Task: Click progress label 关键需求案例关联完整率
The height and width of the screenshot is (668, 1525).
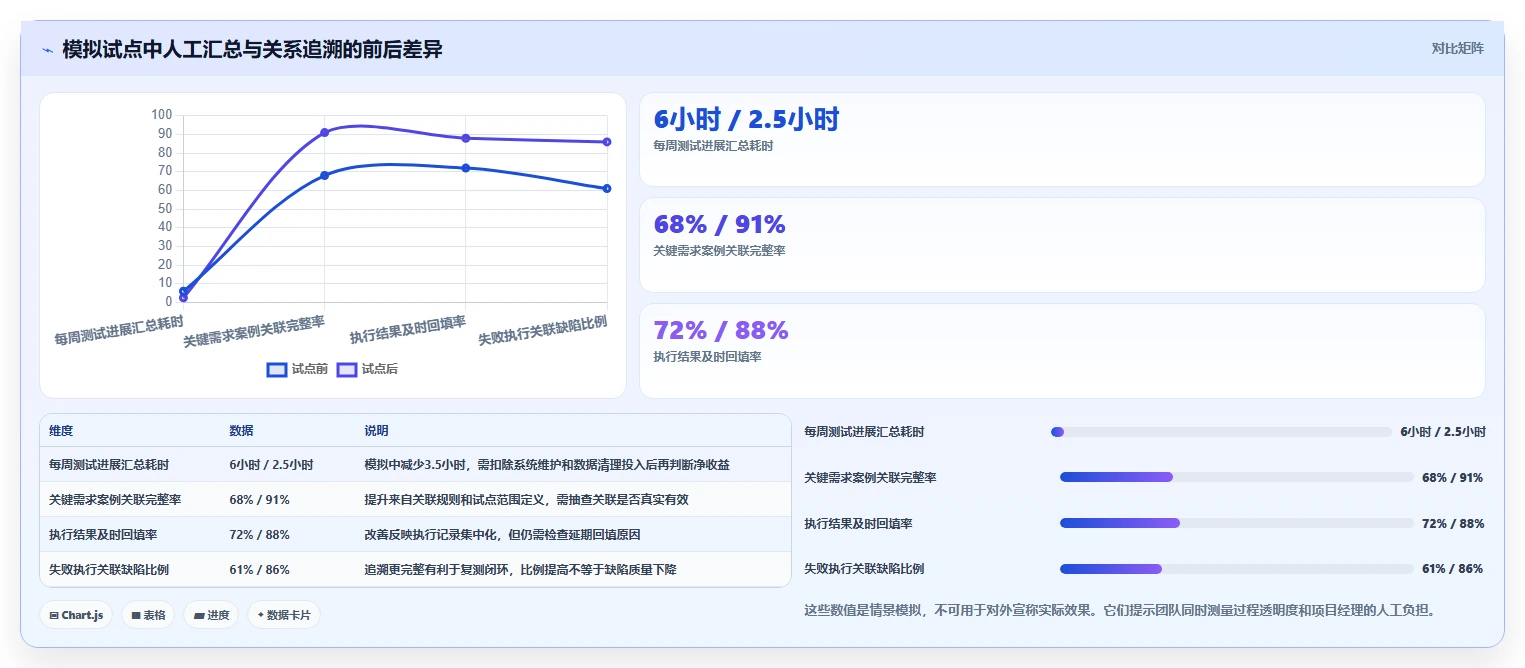Action: 870,478
